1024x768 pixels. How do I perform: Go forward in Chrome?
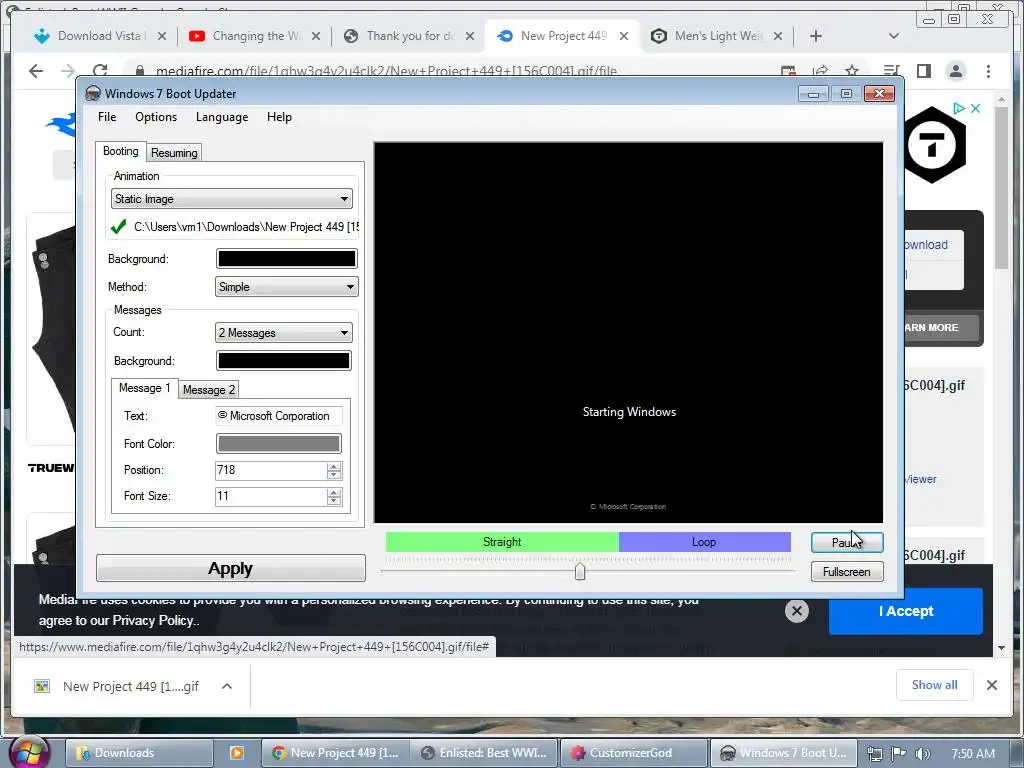pyautogui.click(x=68, y=71)
